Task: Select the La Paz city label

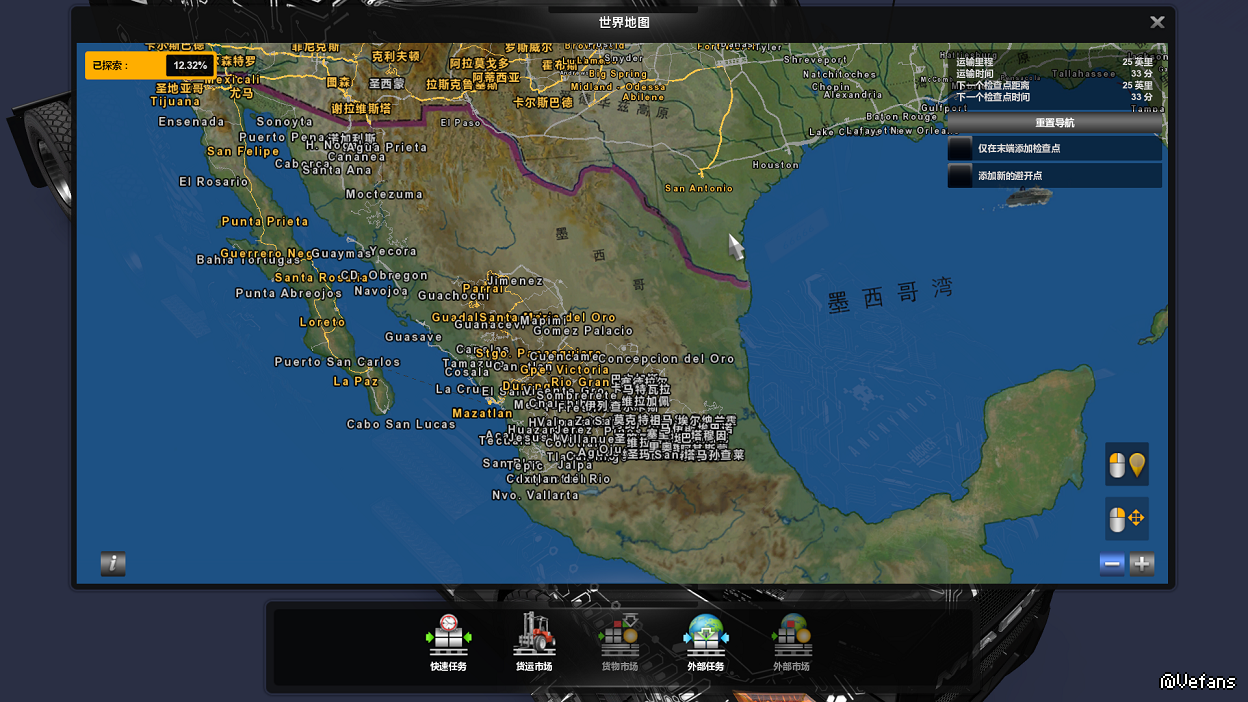Action: 356,382
